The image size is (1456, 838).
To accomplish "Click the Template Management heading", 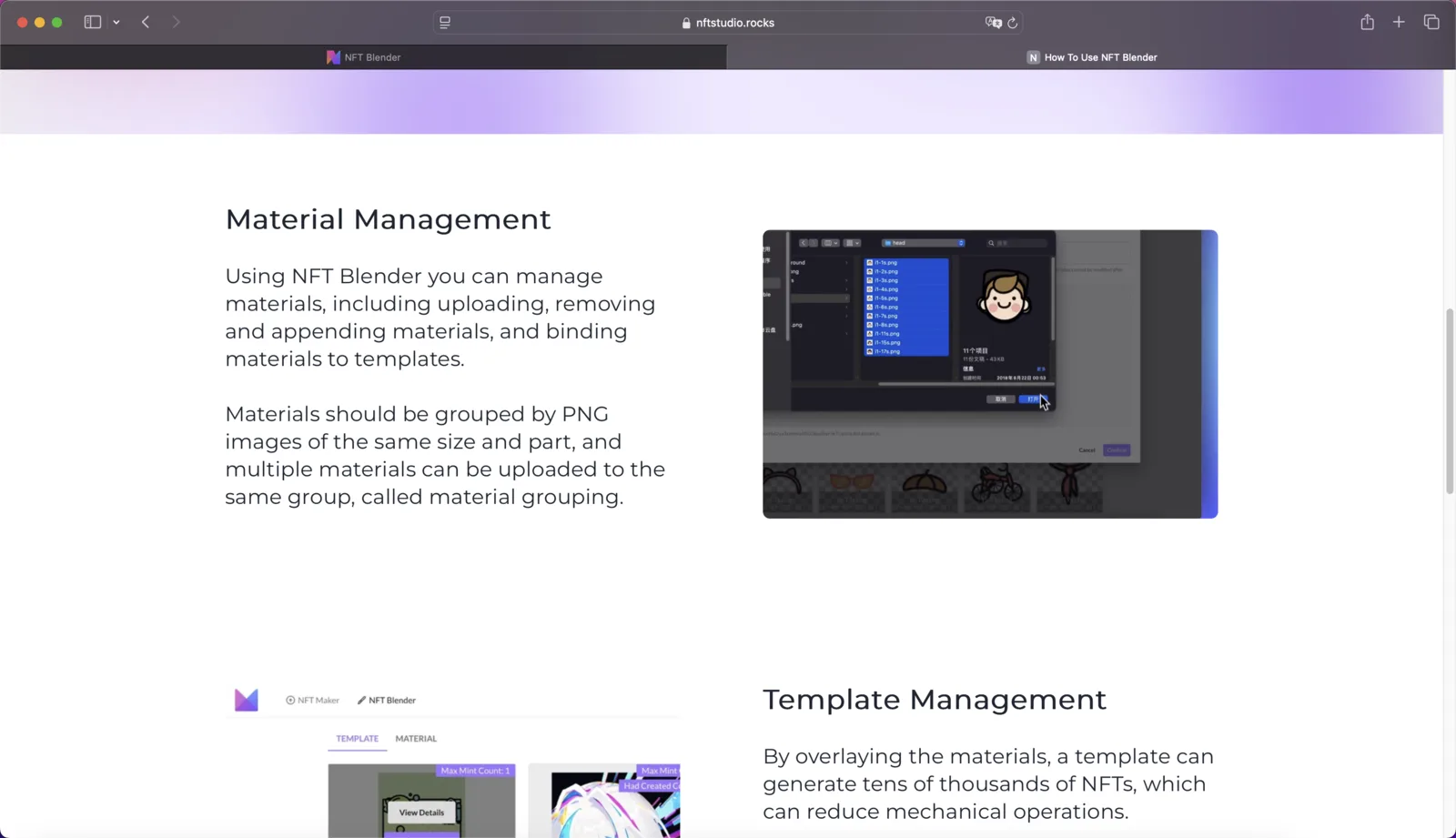I will [x=935, y=700].
